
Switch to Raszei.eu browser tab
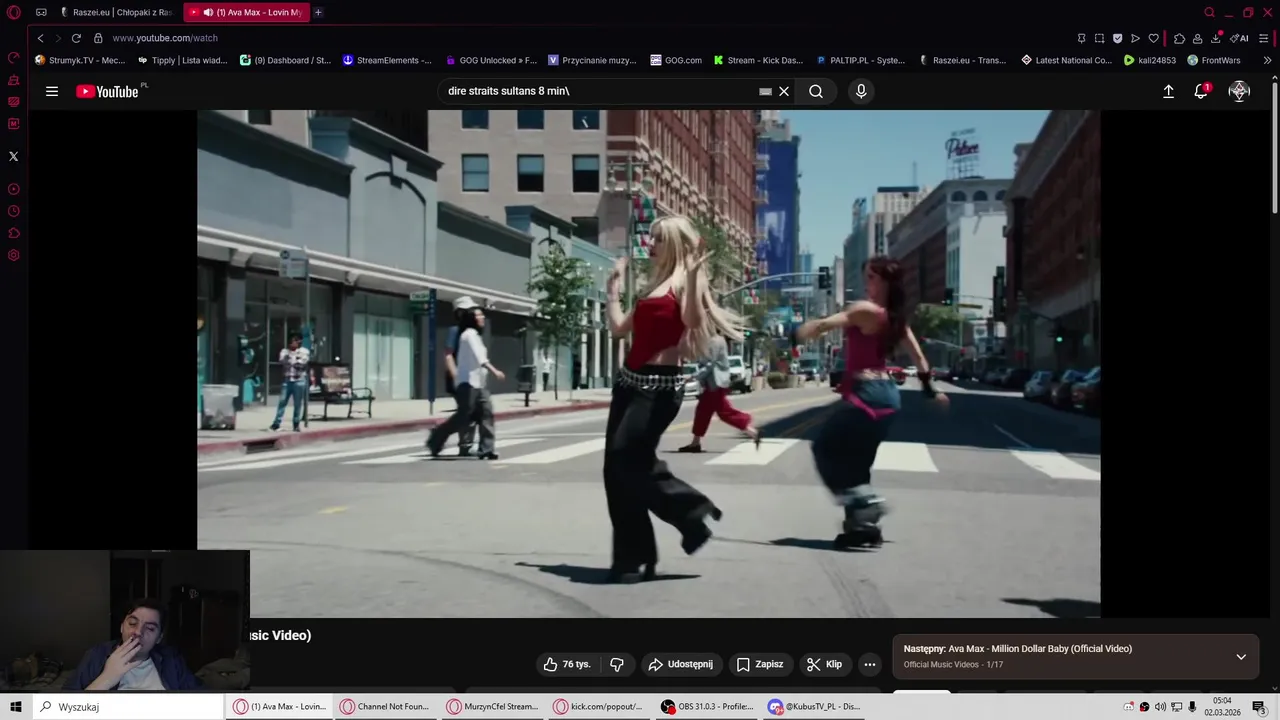coord(116,12)
